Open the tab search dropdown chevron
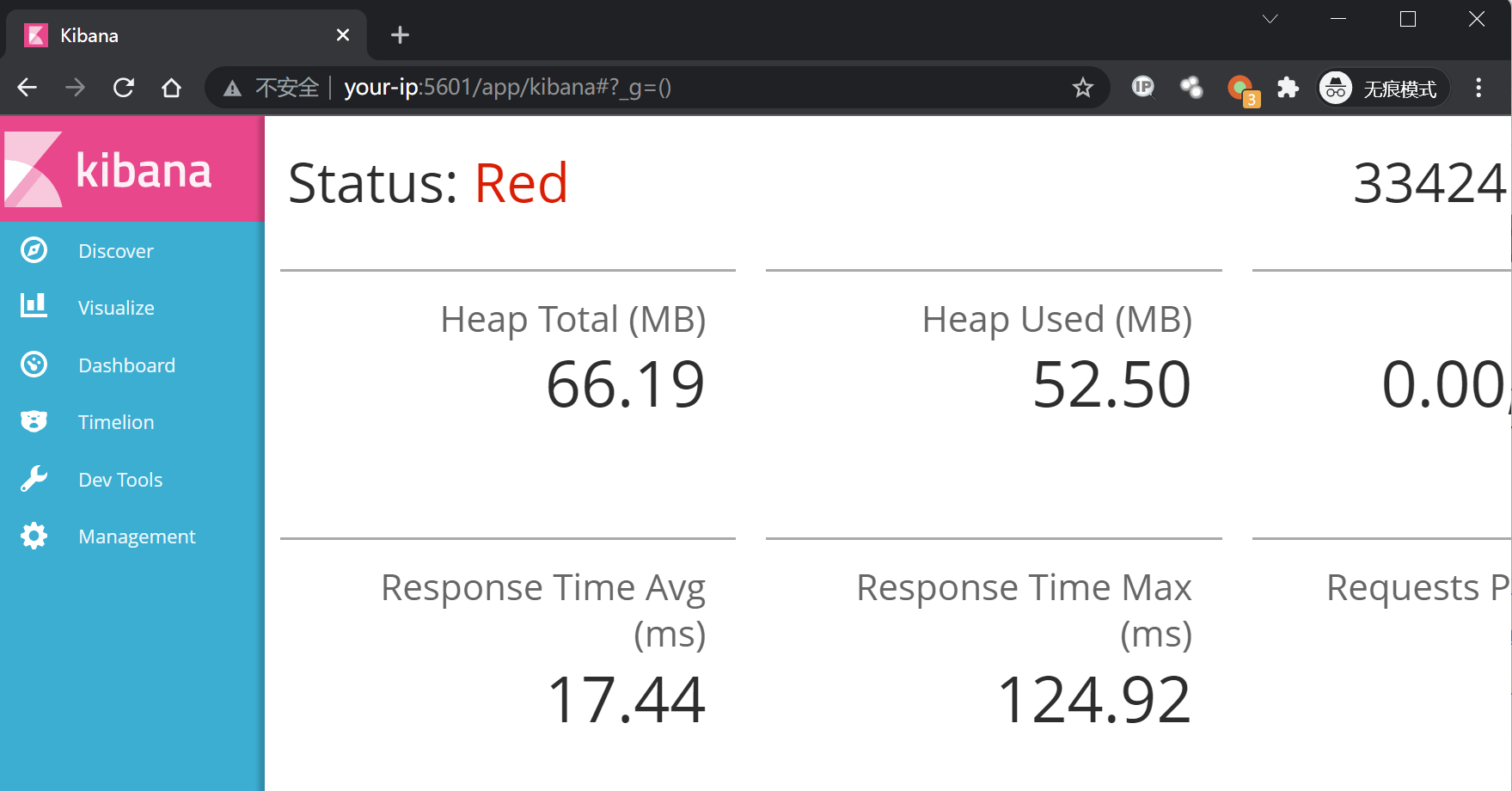 point(1270,19)
